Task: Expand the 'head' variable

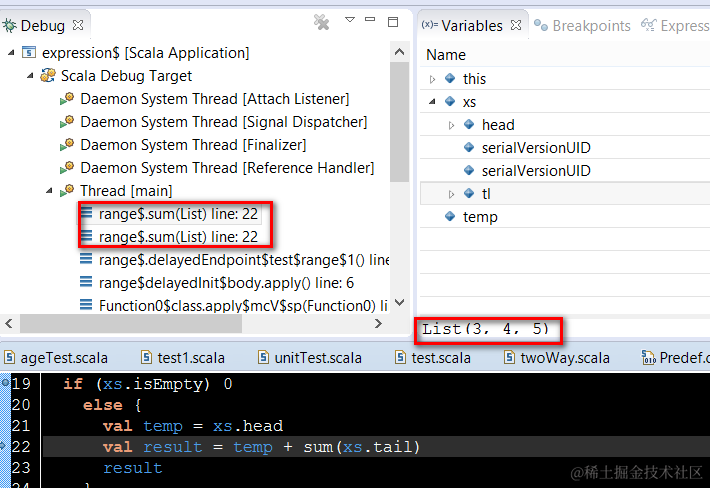Action: (x=451, y=125)
